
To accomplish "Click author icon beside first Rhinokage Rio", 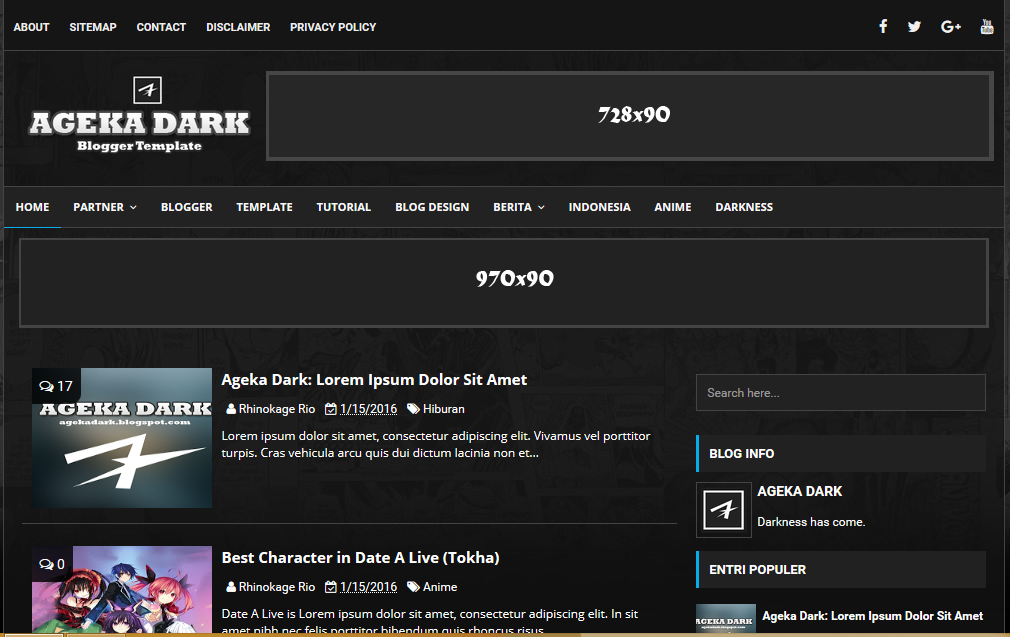I will coord(231,409).
